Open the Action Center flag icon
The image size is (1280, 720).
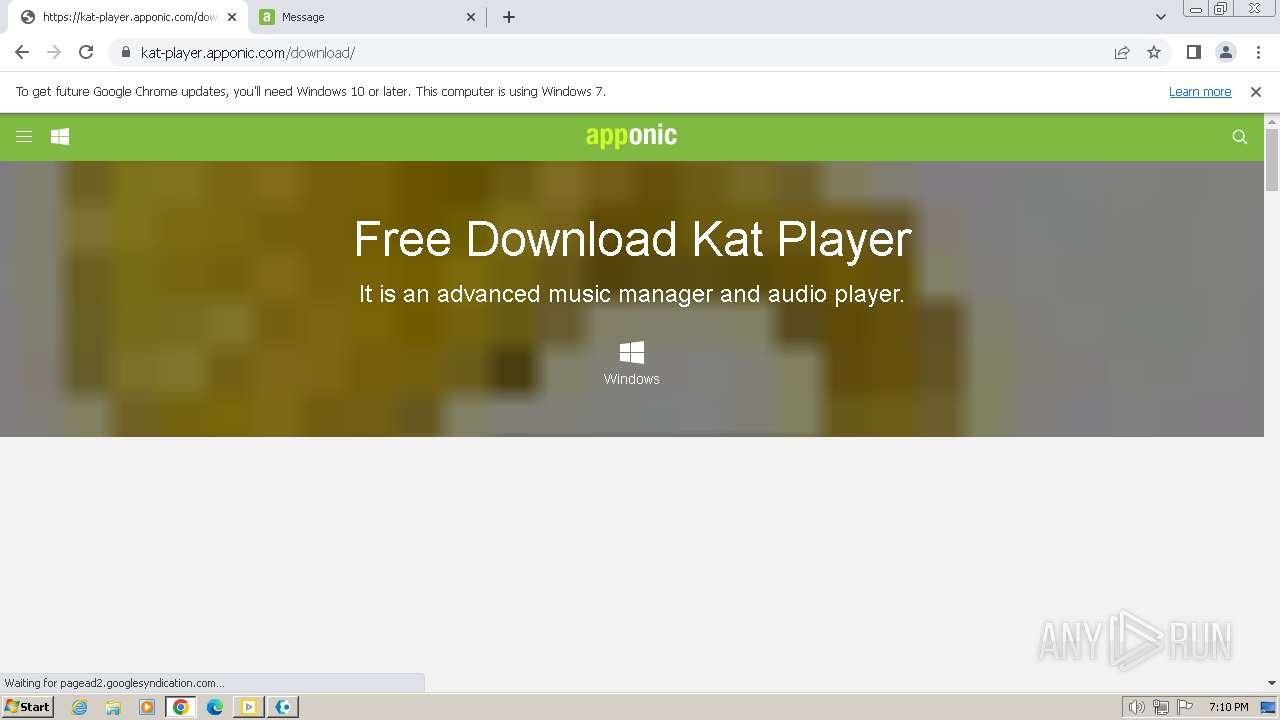click(x=1185, y=707)
